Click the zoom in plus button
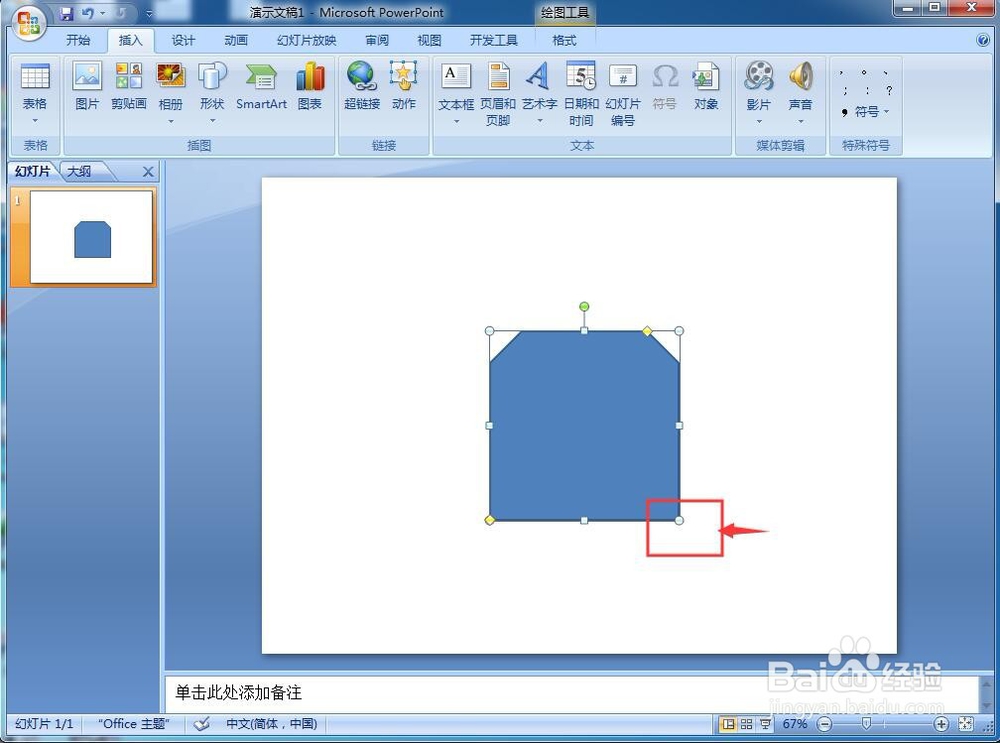This screenshot has width=1000, height=743. [x=941, y=724]
